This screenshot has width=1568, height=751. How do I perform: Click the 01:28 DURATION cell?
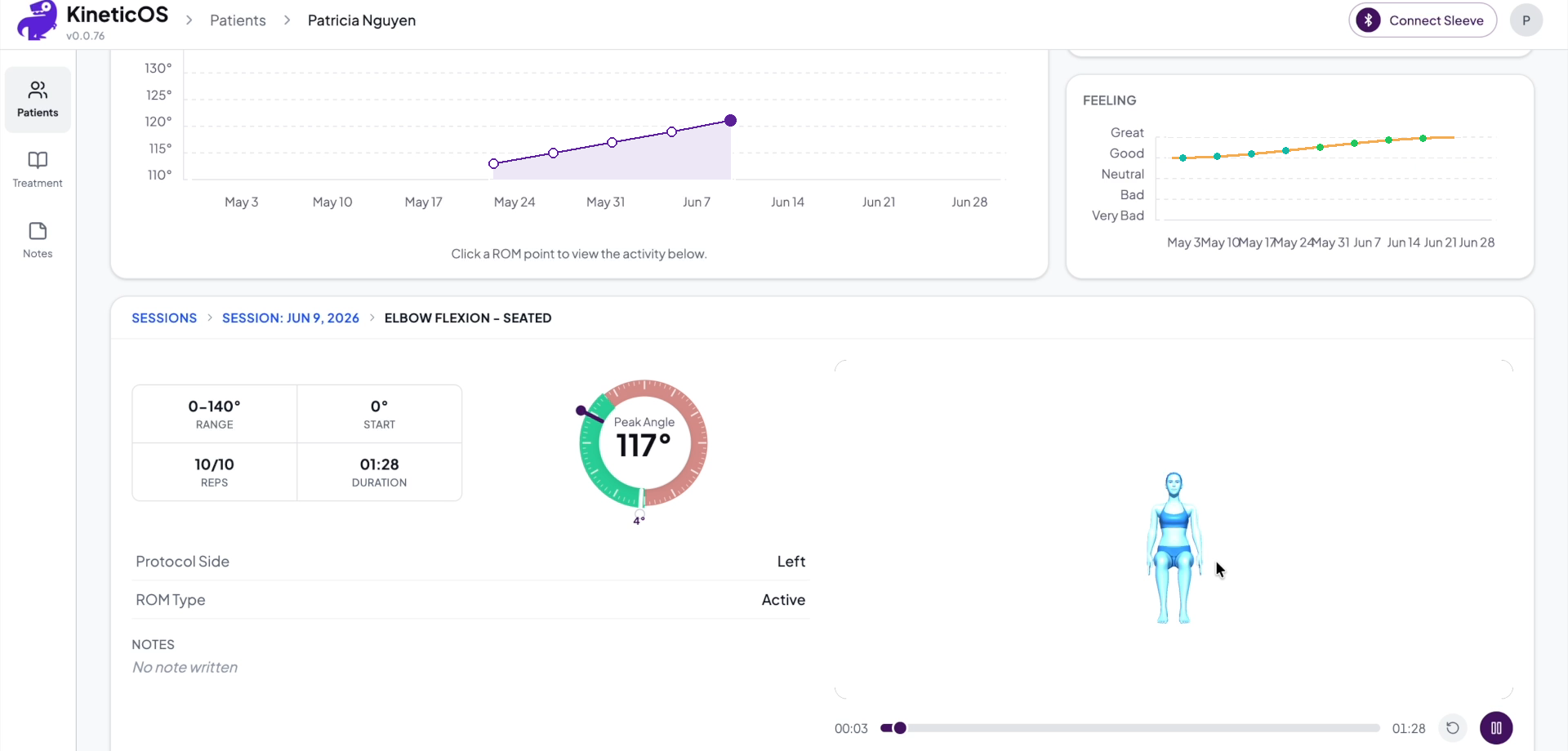tap(380, 472)
